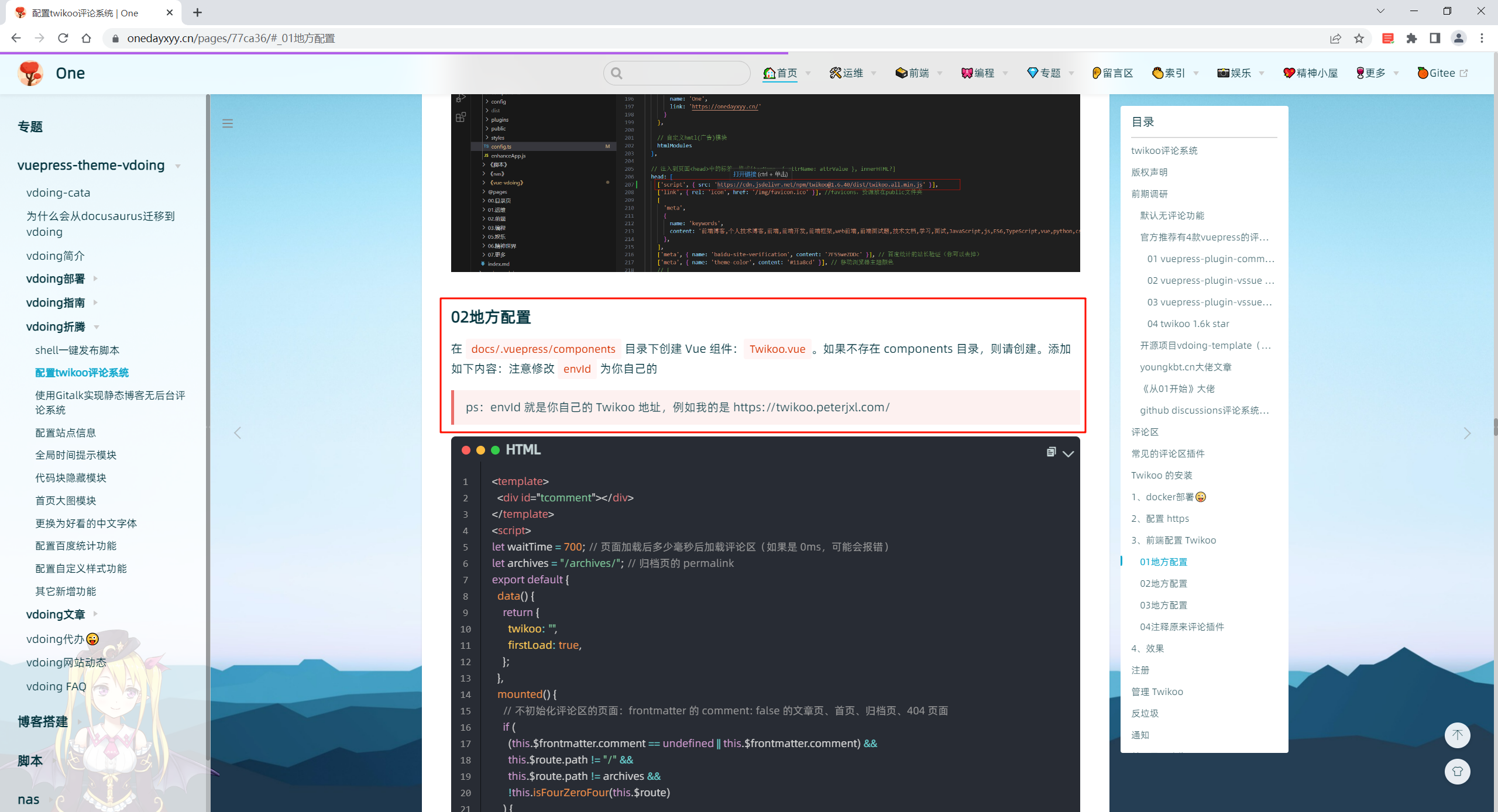Copy the HTML code block
The height and width of the screenshot is (812, 1498).
pyautogui.click(x=1051, y=452)
